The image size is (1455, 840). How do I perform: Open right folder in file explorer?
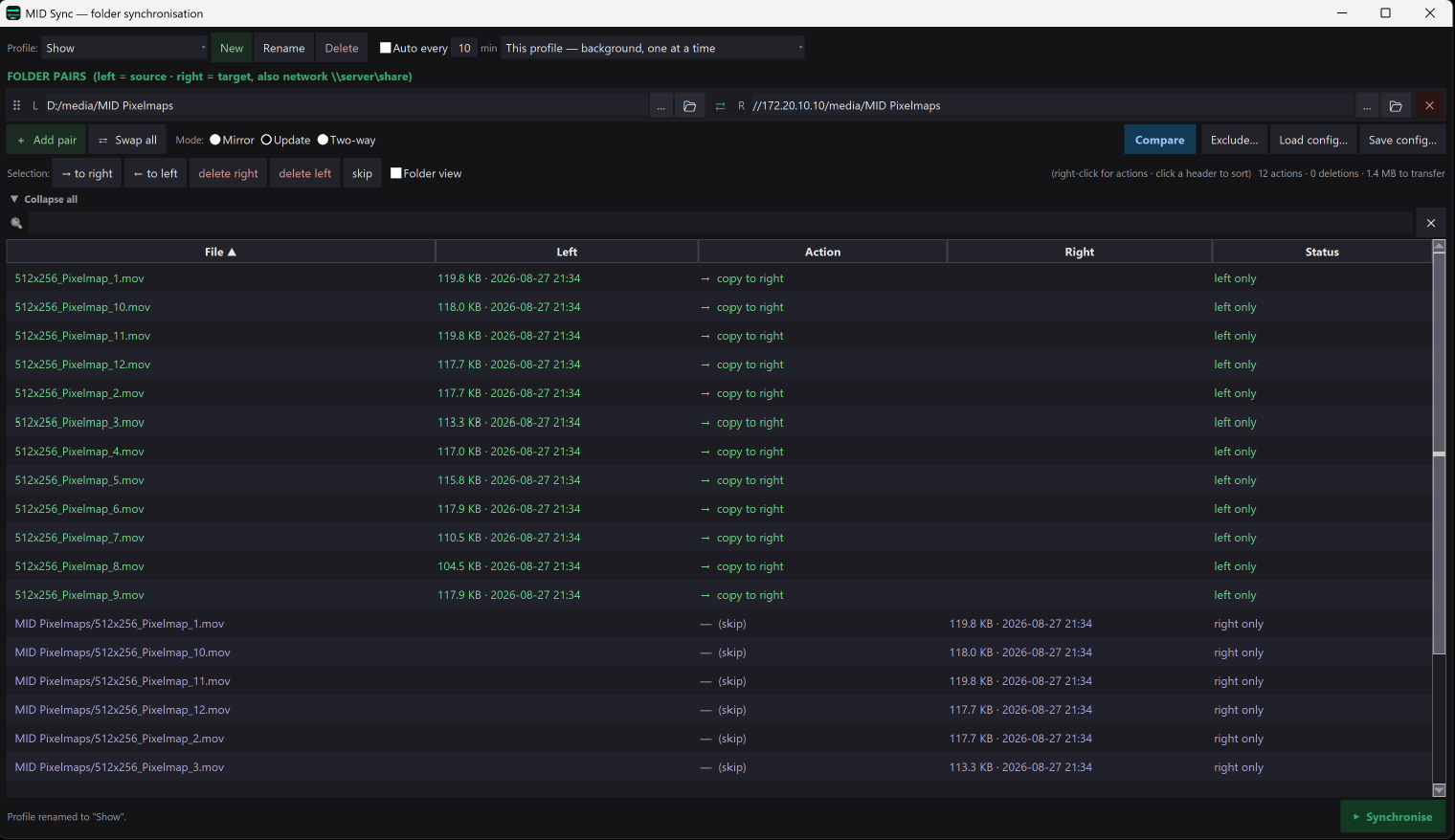click(1396, 106)
